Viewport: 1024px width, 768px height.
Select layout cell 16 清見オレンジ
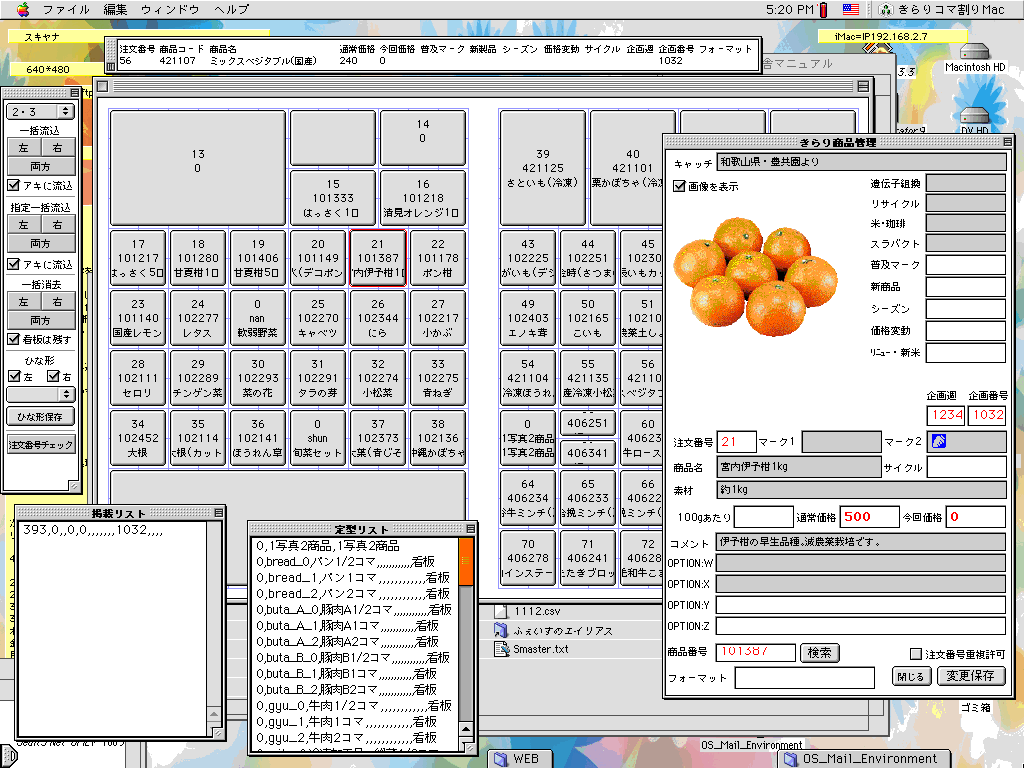(423, 198)
